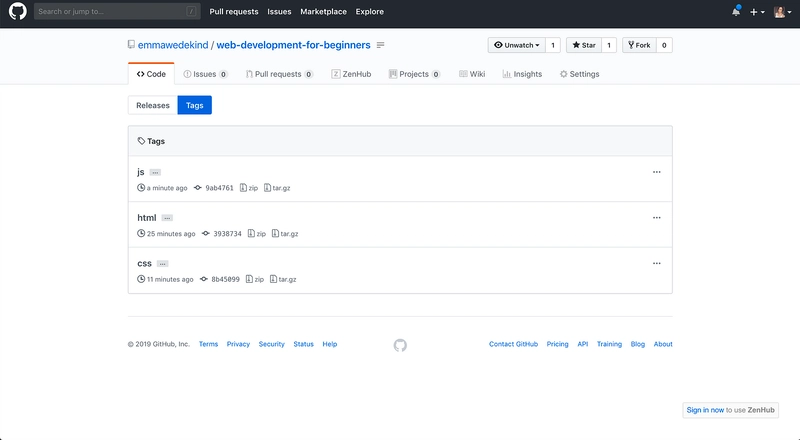Image resolution: width=800 pixels, height=440 pixels.
Task: Open web-development-for-beginners repository link
Action: [293, 45]
